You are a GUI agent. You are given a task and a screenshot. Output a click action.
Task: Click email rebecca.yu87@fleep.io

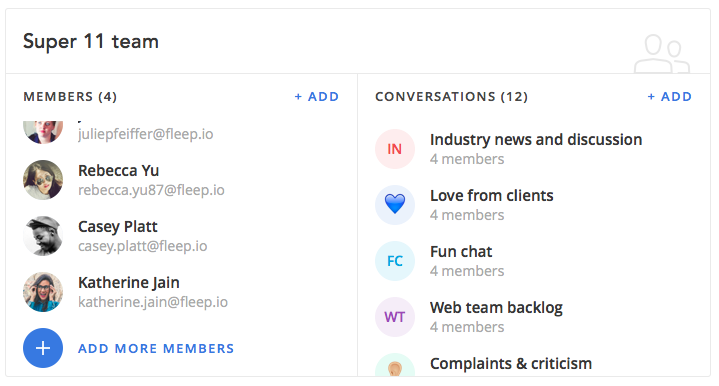[151, 190]
